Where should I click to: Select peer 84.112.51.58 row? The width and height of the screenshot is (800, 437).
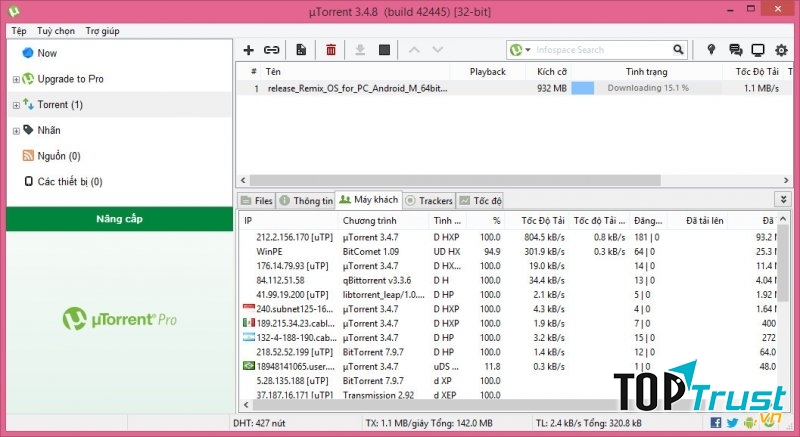tap(508, 280)
